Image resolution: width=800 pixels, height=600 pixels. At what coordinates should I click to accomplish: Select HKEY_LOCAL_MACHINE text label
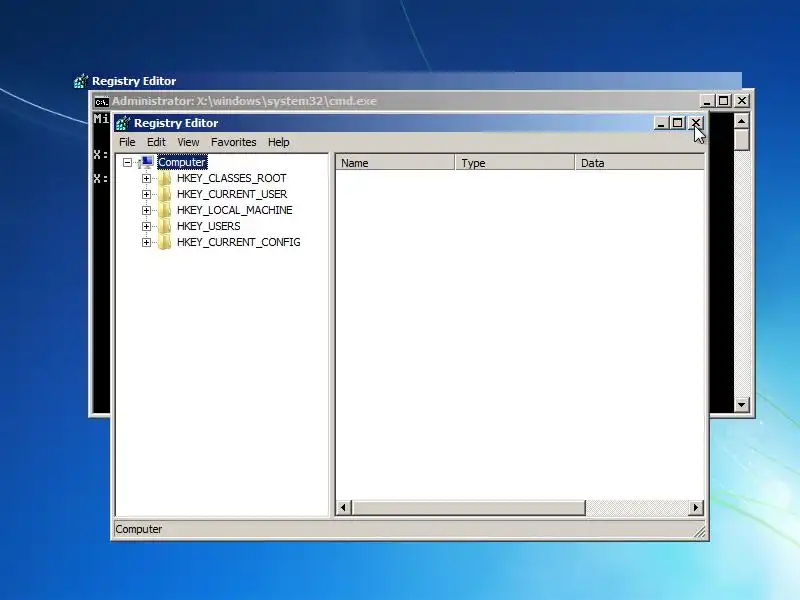point(235,210)
